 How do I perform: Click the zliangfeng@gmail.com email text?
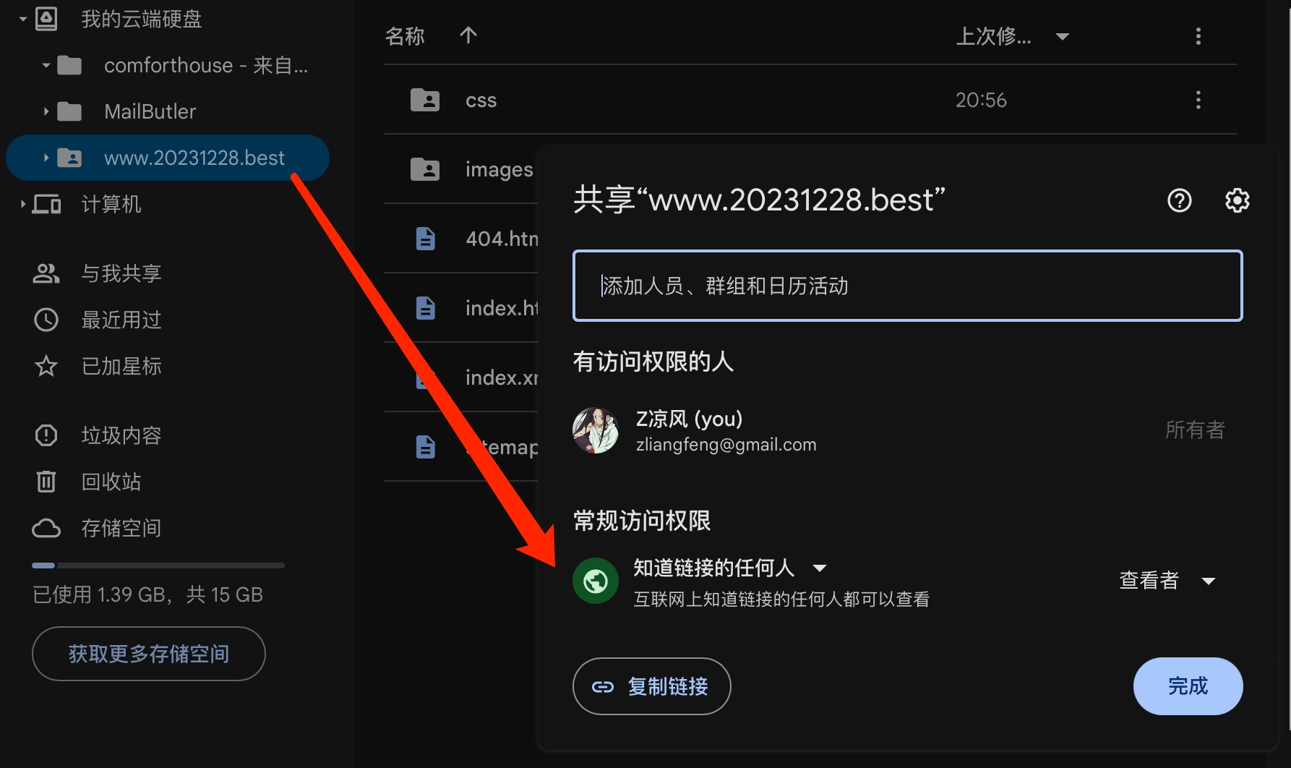point(726,445)
